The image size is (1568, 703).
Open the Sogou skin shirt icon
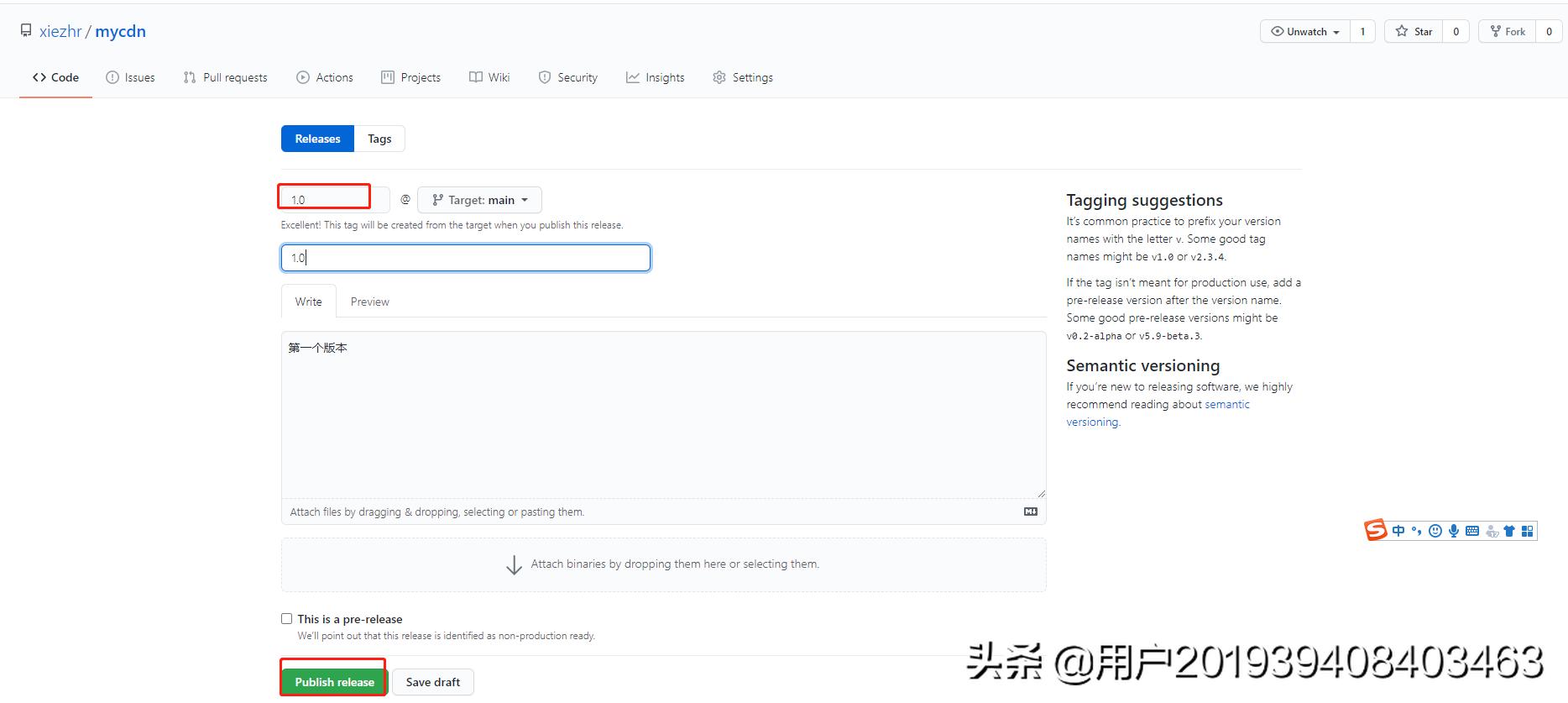point(1509,531)
